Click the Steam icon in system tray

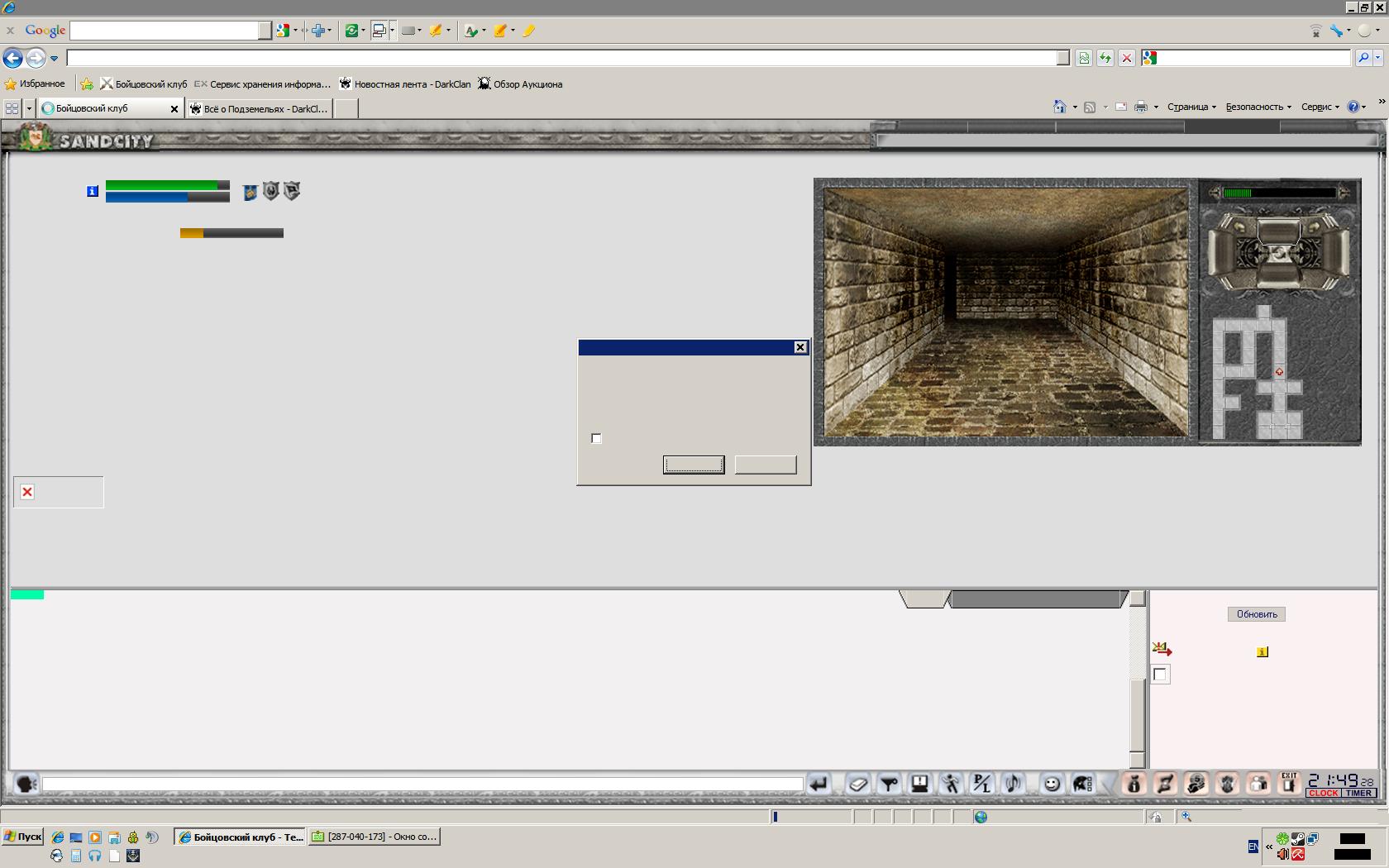click(x=1298, y=839)
